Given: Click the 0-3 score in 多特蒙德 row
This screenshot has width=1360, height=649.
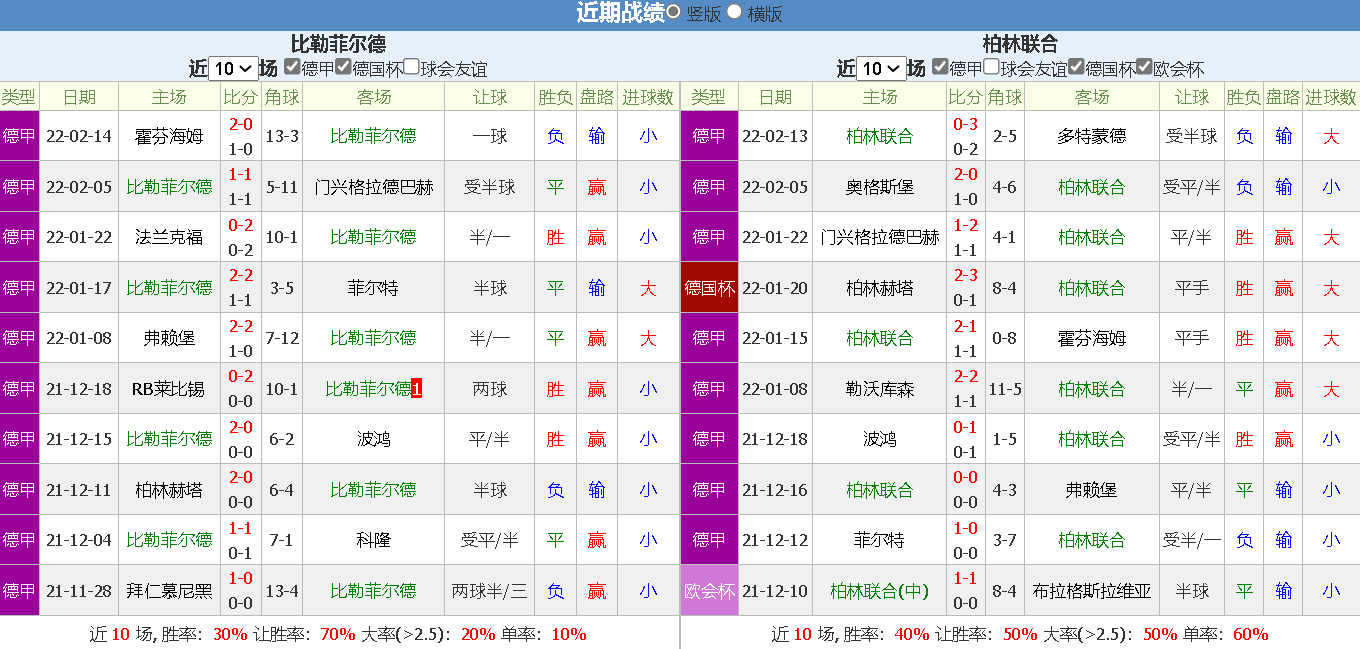Looking at the screenshot, I should click(965, 124).
